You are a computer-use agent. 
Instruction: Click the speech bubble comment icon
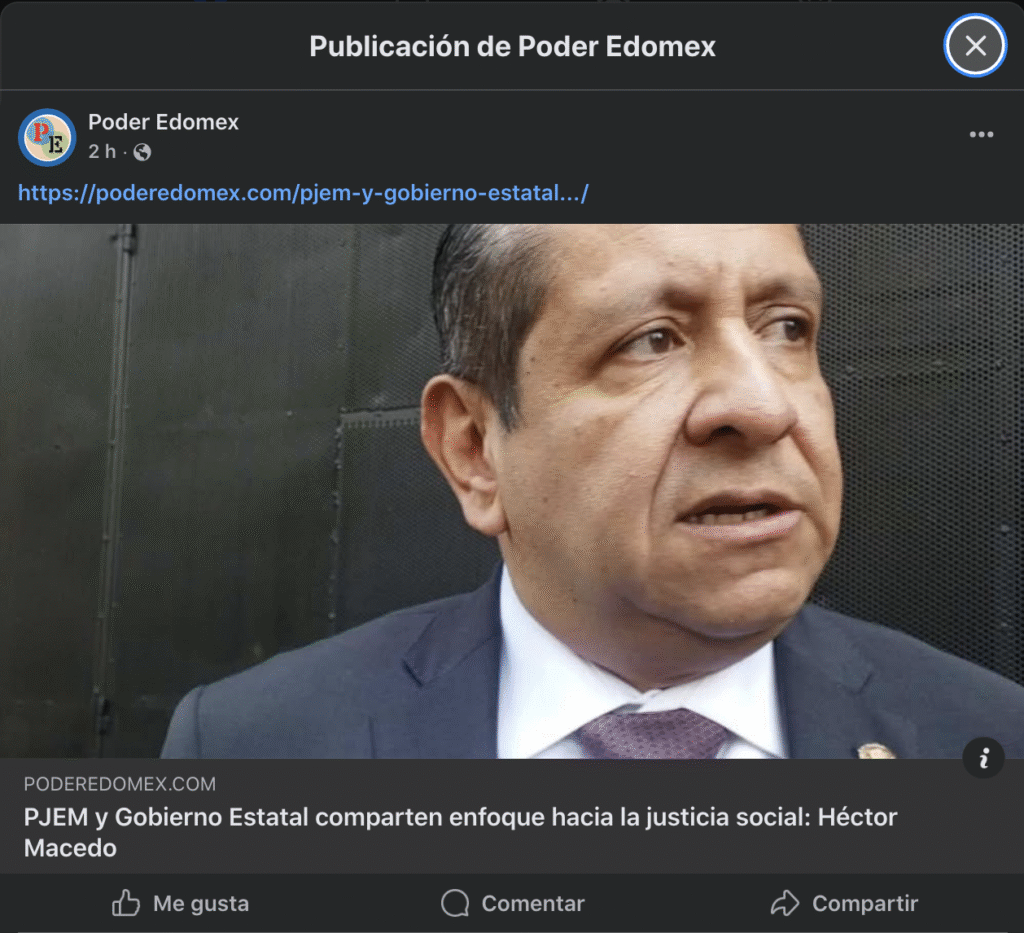(x=455, y=904)
